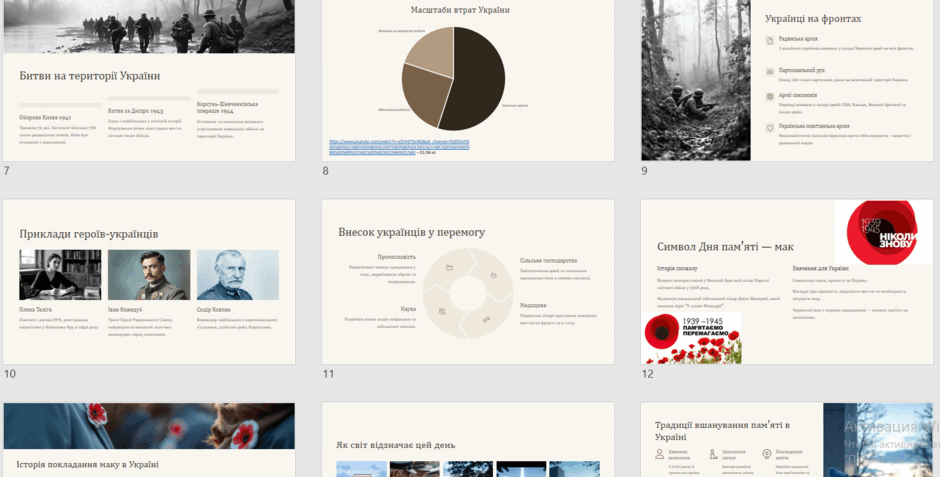Click the caption "Сидір Ковпак" under the portrait
Viewport: 940px width, 477px height.
(x=214, y=310)
